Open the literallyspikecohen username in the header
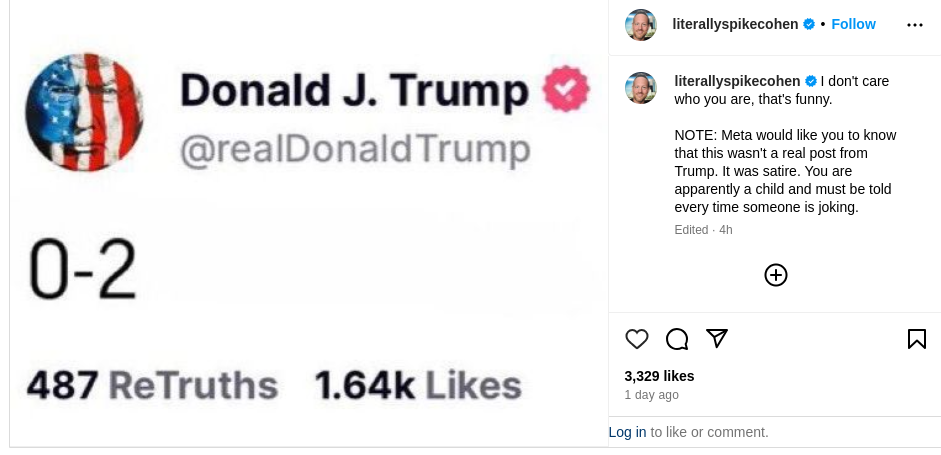The height and width of the screenshot is (455, 941). pyautogui.click(x=735, y=24)
